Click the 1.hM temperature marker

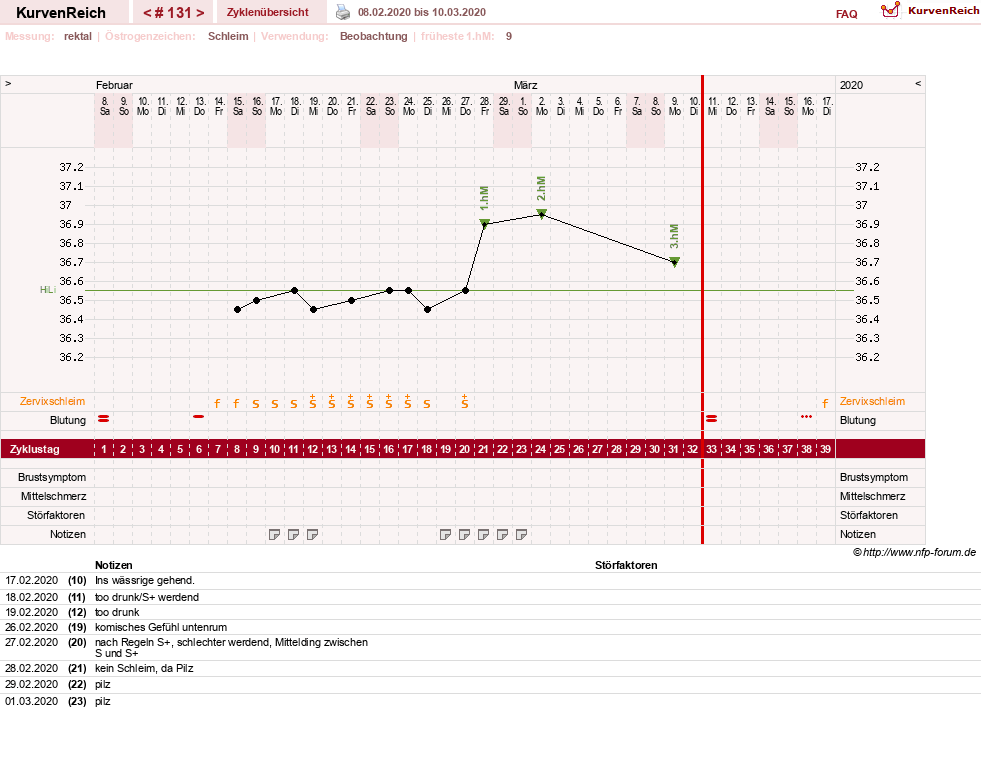pos(484,223)
